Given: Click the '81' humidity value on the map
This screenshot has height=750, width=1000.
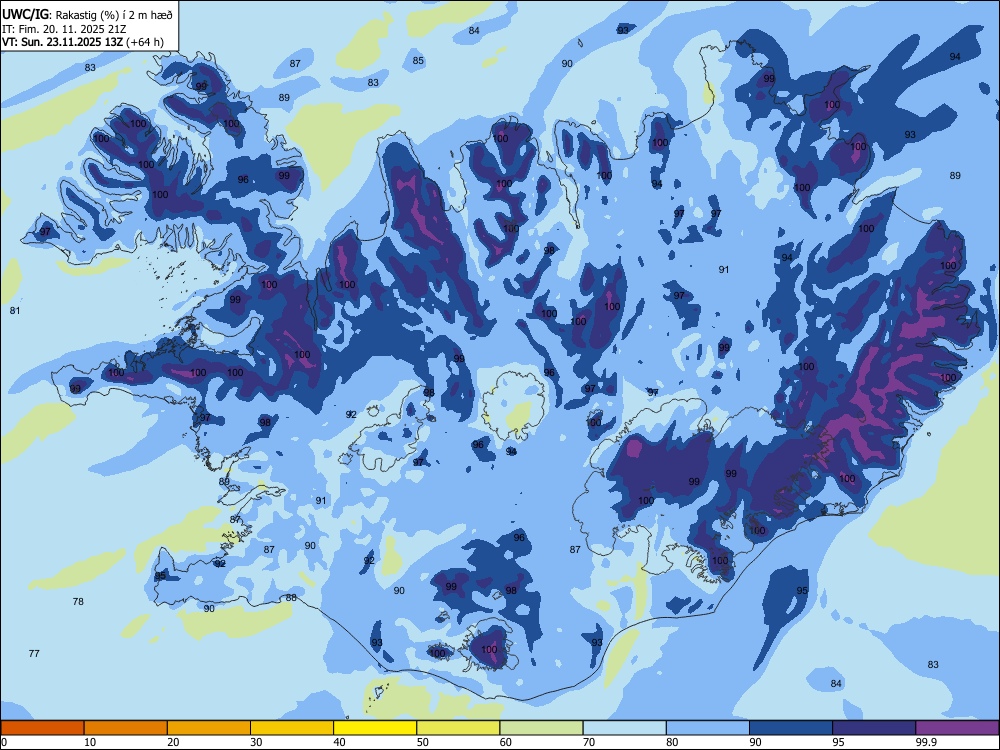Looking at the screenshot, I should (x=15, y=311).
